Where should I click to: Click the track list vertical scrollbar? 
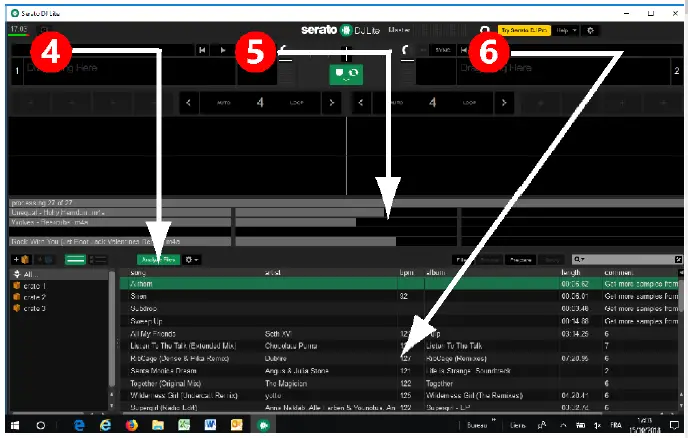click(681, 294)
